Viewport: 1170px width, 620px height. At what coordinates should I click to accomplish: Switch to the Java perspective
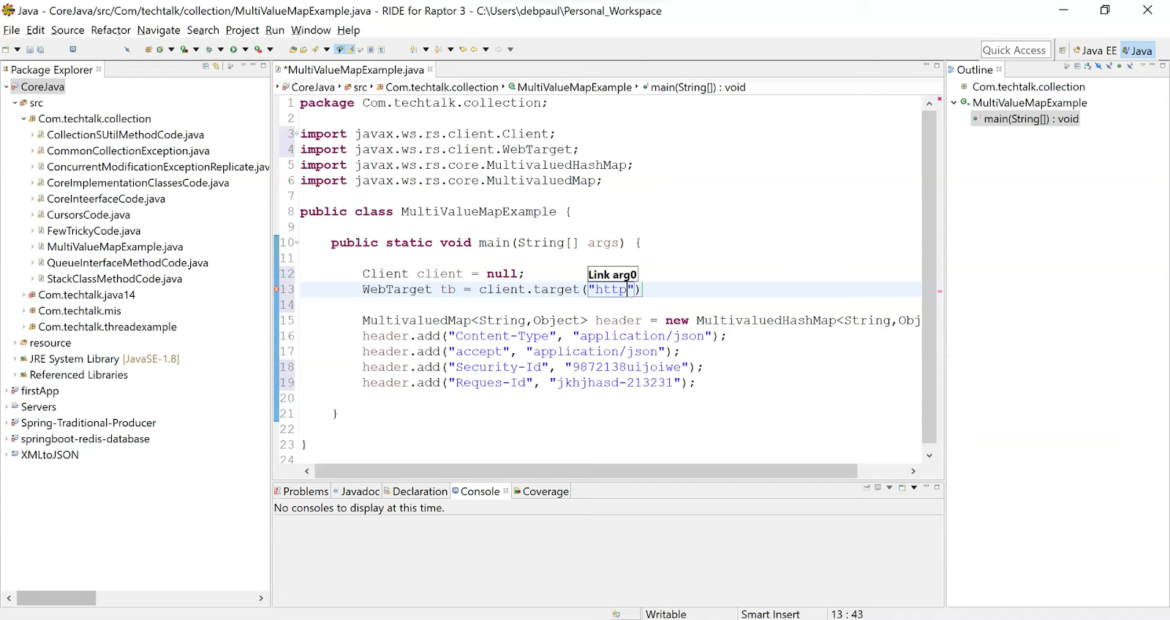pos(1137,50)
